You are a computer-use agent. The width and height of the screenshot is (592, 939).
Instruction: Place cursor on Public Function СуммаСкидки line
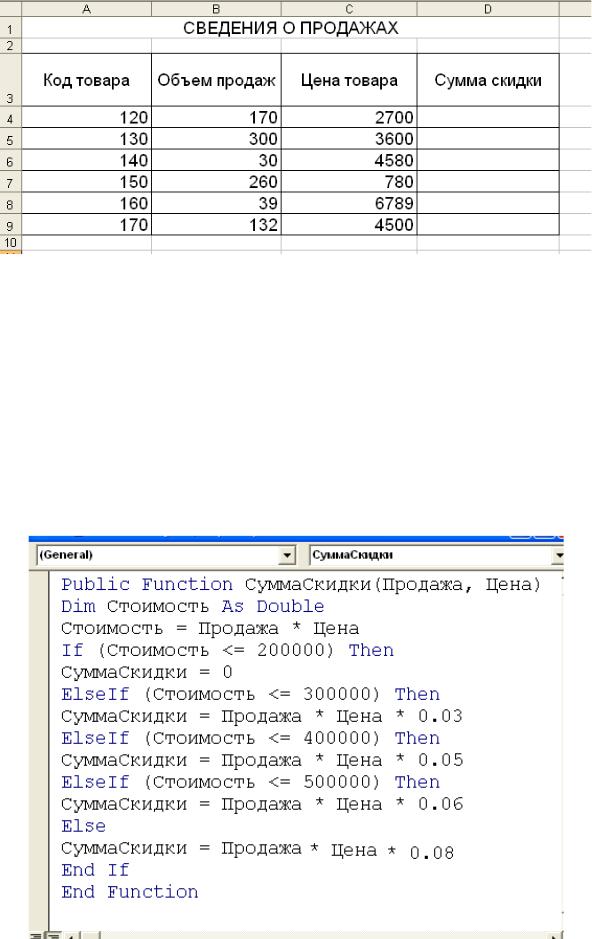coord(300,584)
